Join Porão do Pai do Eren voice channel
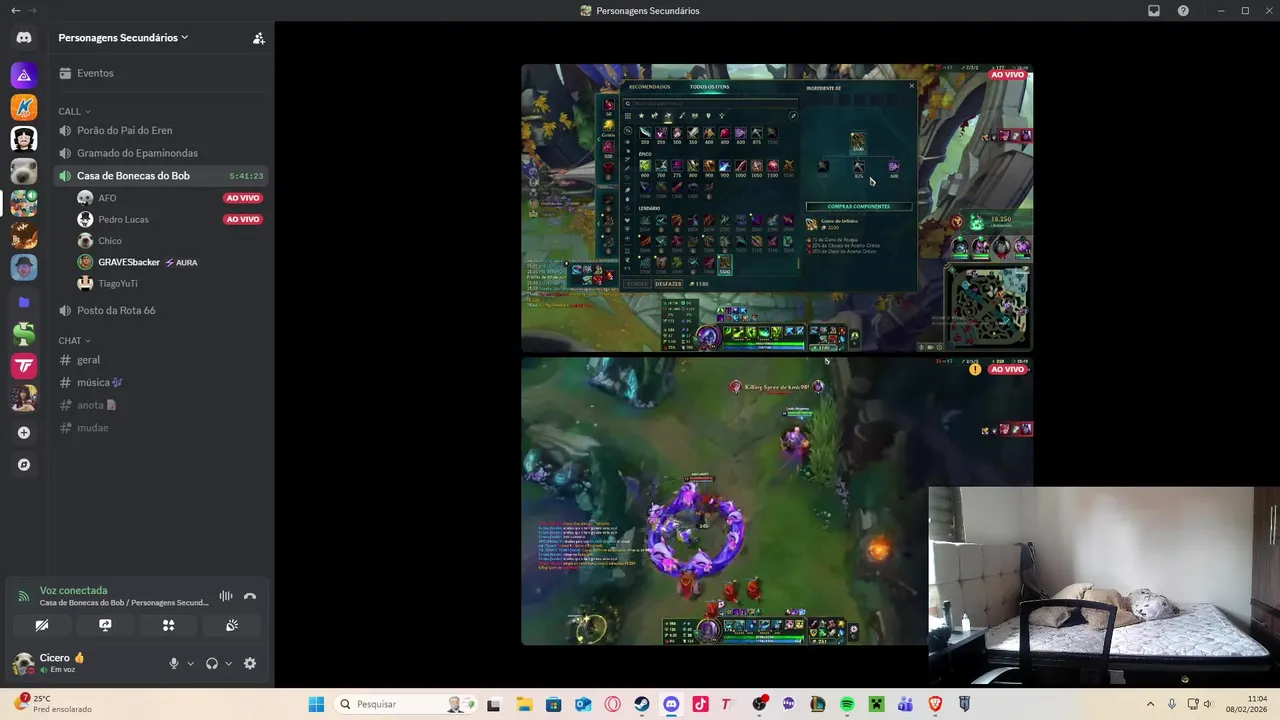 (x=160, y=130)
